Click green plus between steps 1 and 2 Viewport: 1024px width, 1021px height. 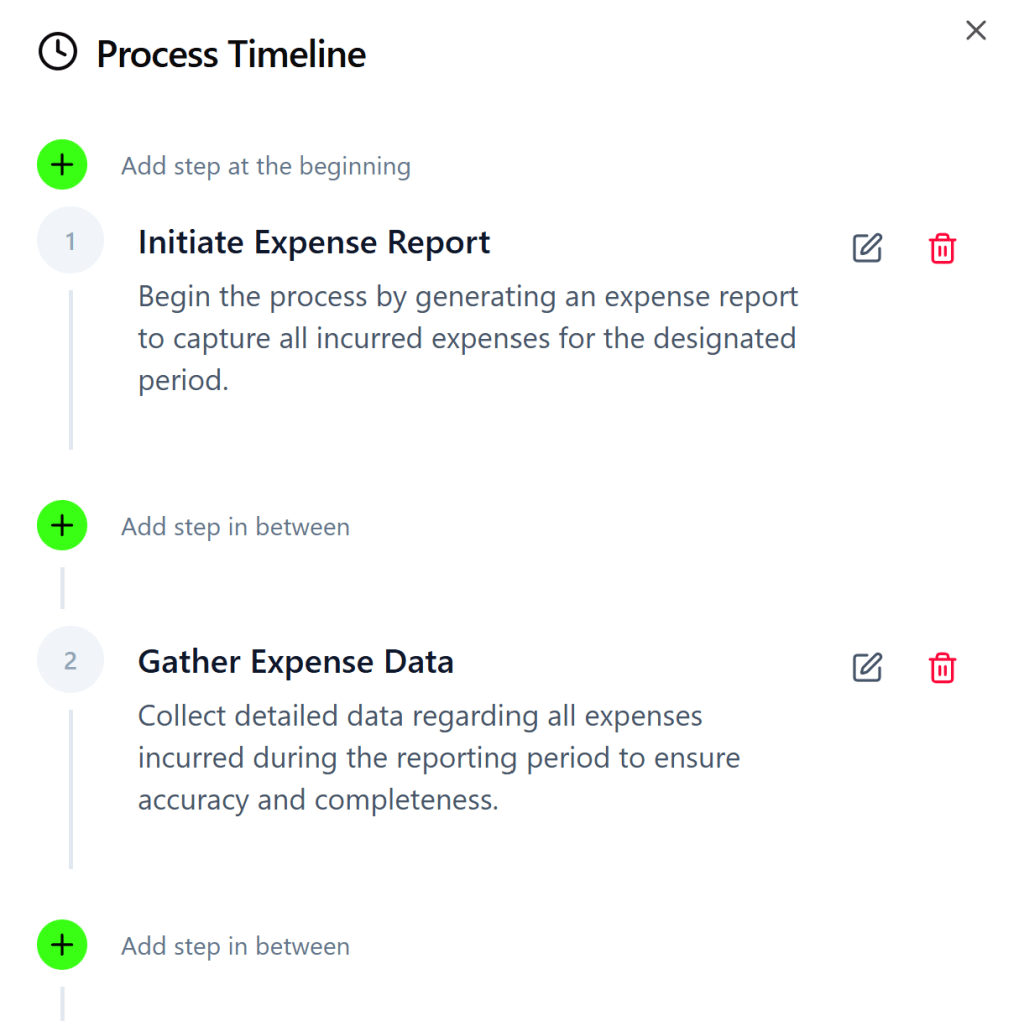point(62,526)
